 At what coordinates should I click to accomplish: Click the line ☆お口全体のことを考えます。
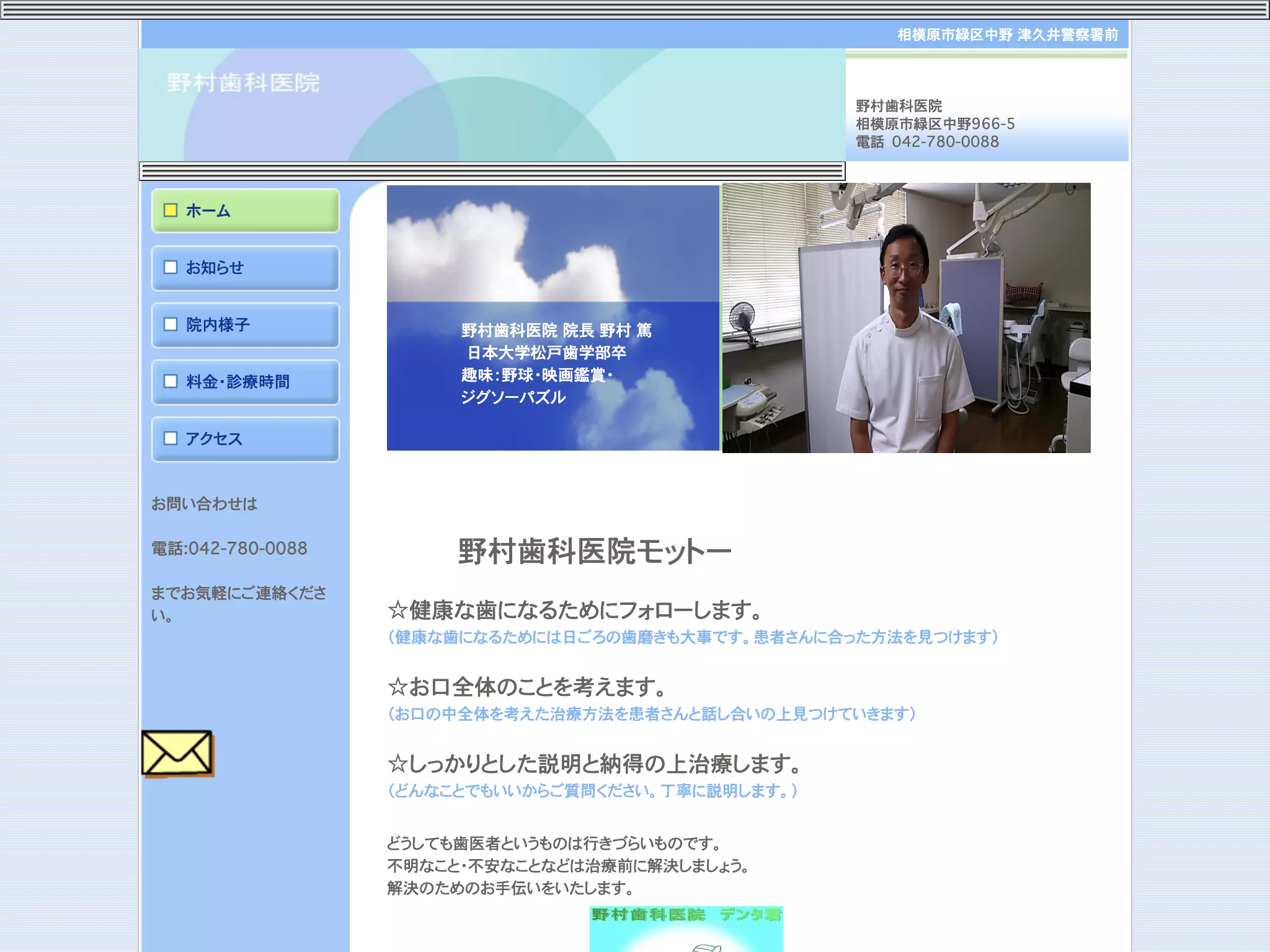tap(527, 687)
